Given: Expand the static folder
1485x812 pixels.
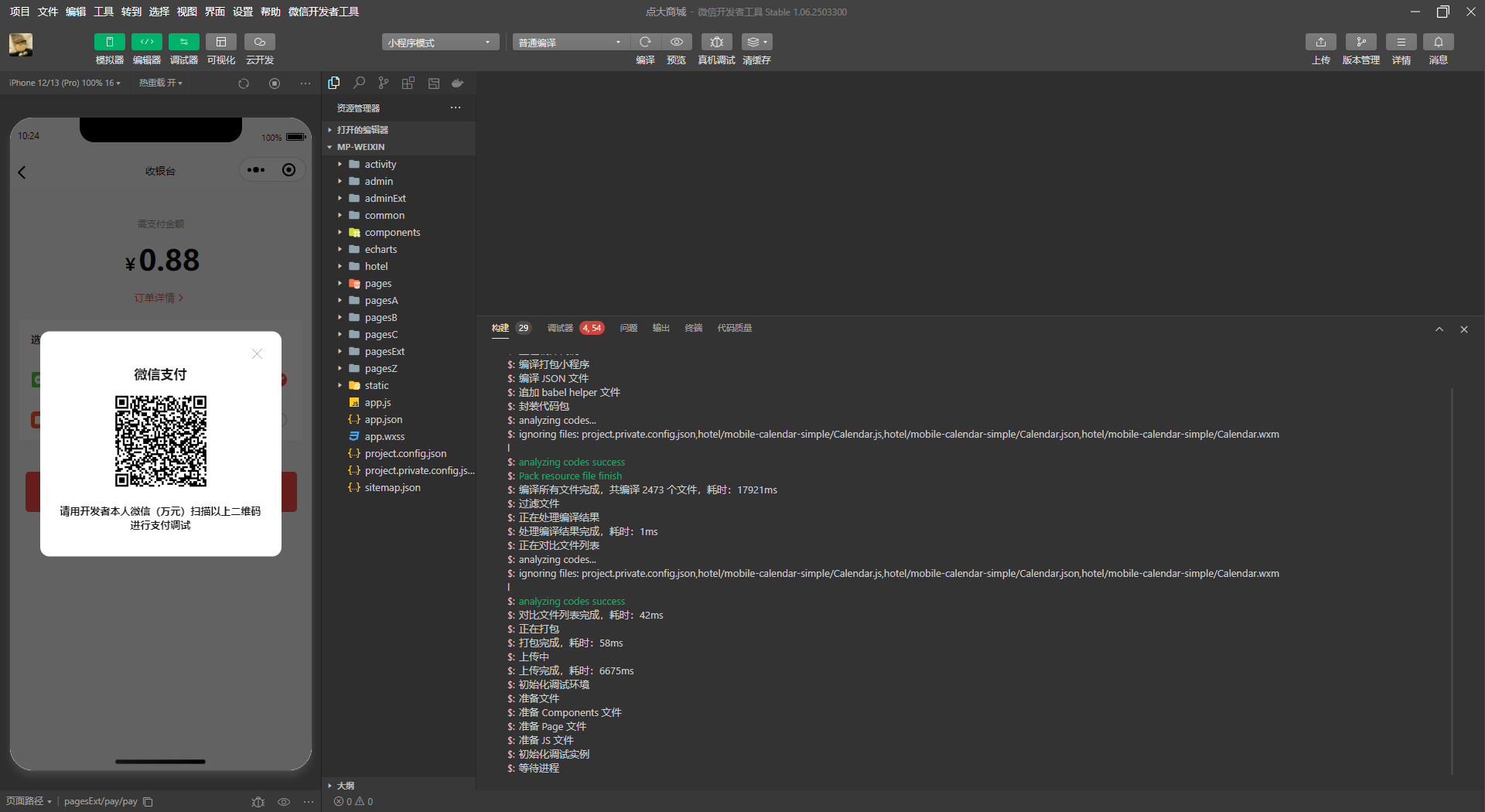Looking at the screenshot, I should point(398,385).
